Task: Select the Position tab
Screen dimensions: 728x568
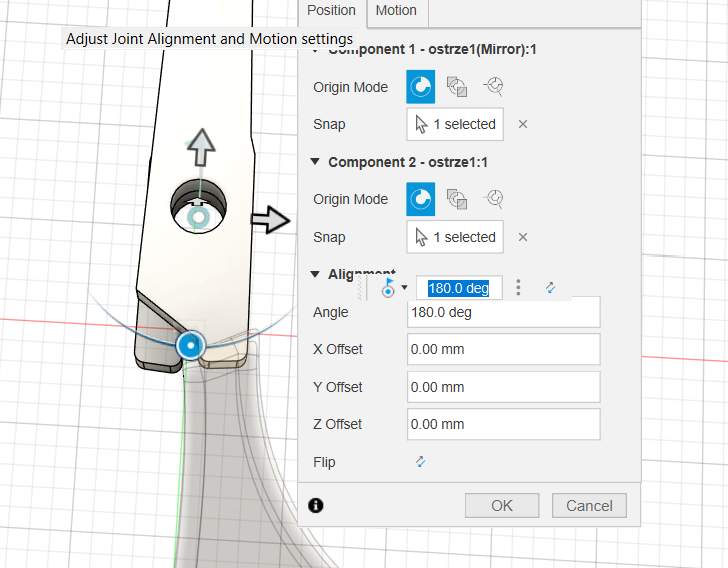Action: pyautogui.click(x=331, y=11)
